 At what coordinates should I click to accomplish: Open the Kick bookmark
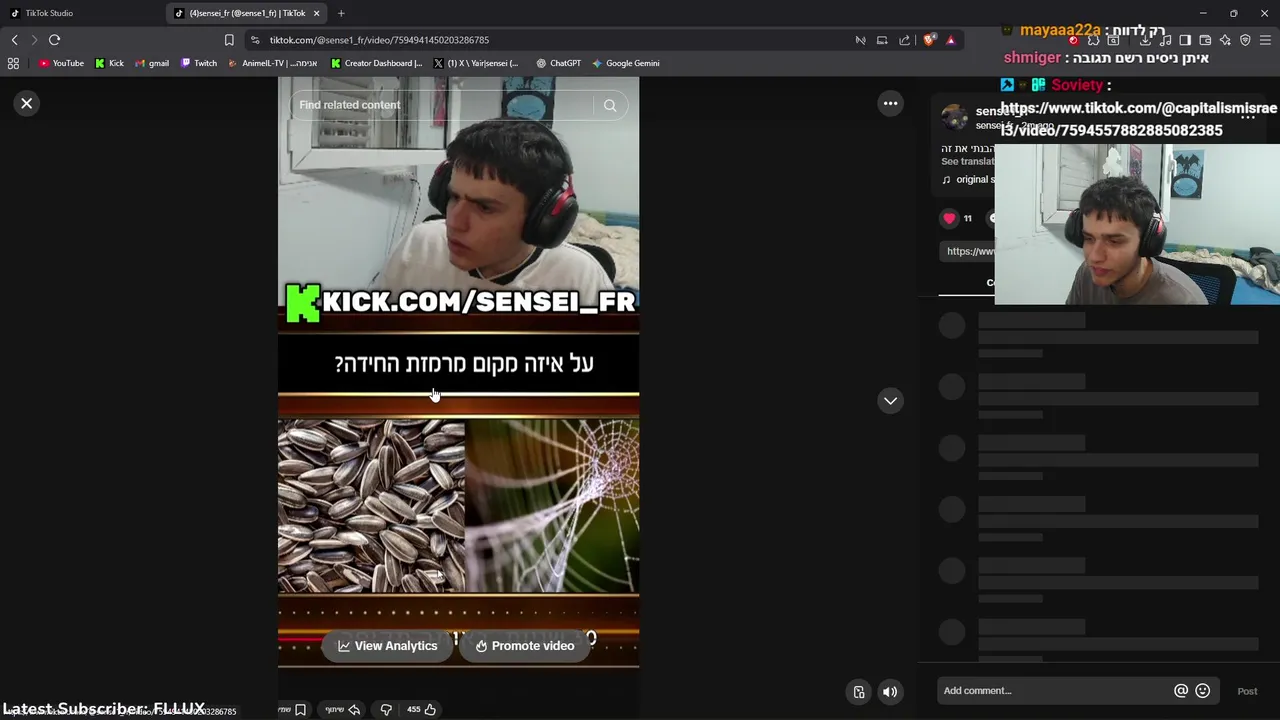tap(109, 63)
